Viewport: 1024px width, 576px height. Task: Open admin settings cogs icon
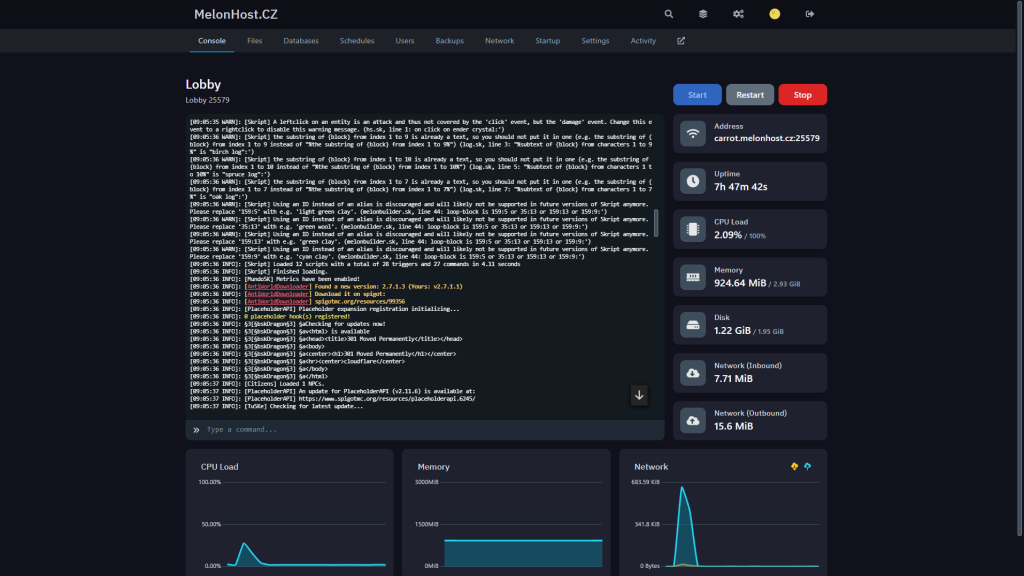(x=738, y=14)
